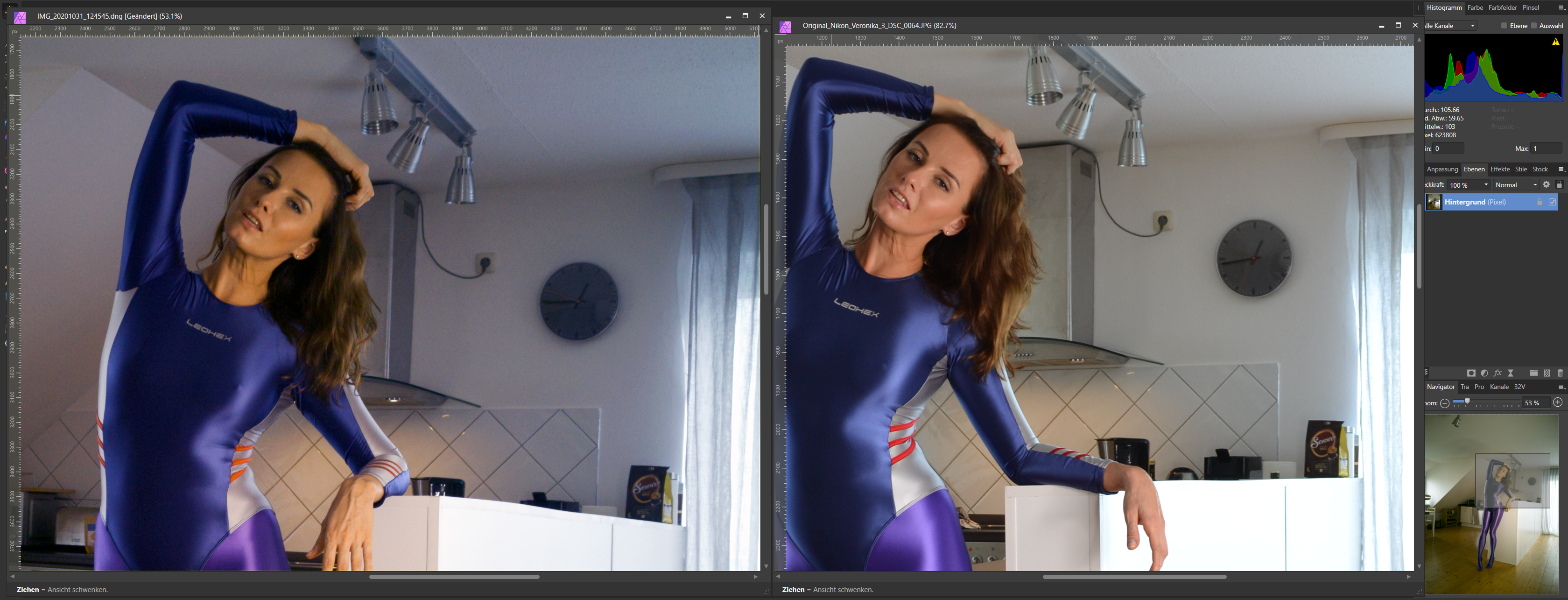Click the mask layer icon
This screenshot has height=600, width=1568.
click(1470, 373)
